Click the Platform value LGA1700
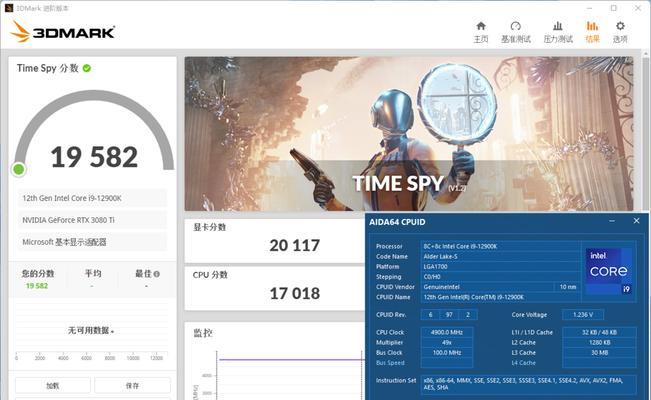 coord(501,266)
